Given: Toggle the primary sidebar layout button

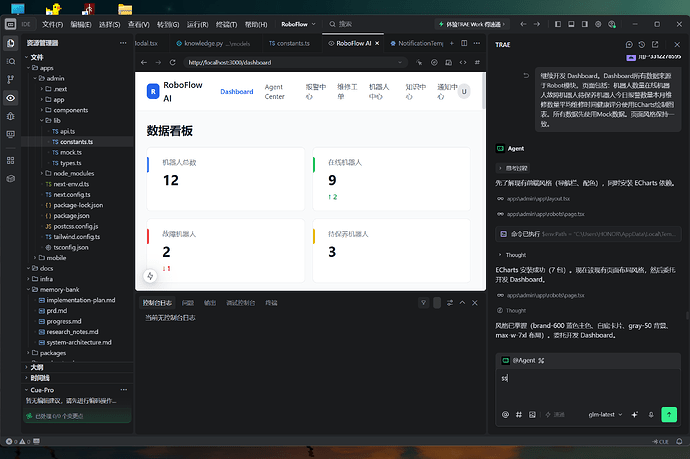Looking at the screenshot, I should point(558,24).
